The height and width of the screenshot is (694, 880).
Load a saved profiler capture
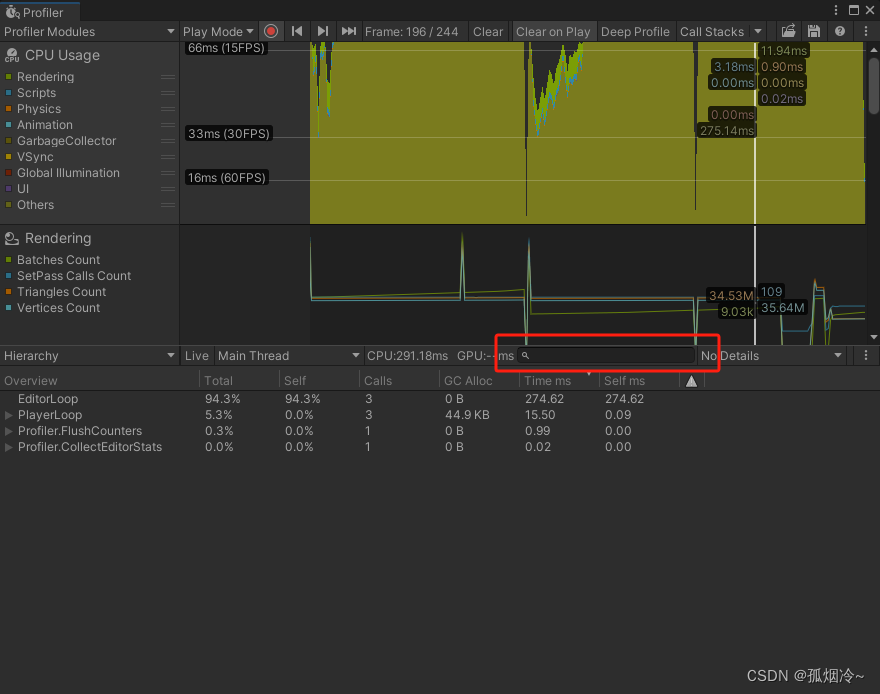[789, 31]
